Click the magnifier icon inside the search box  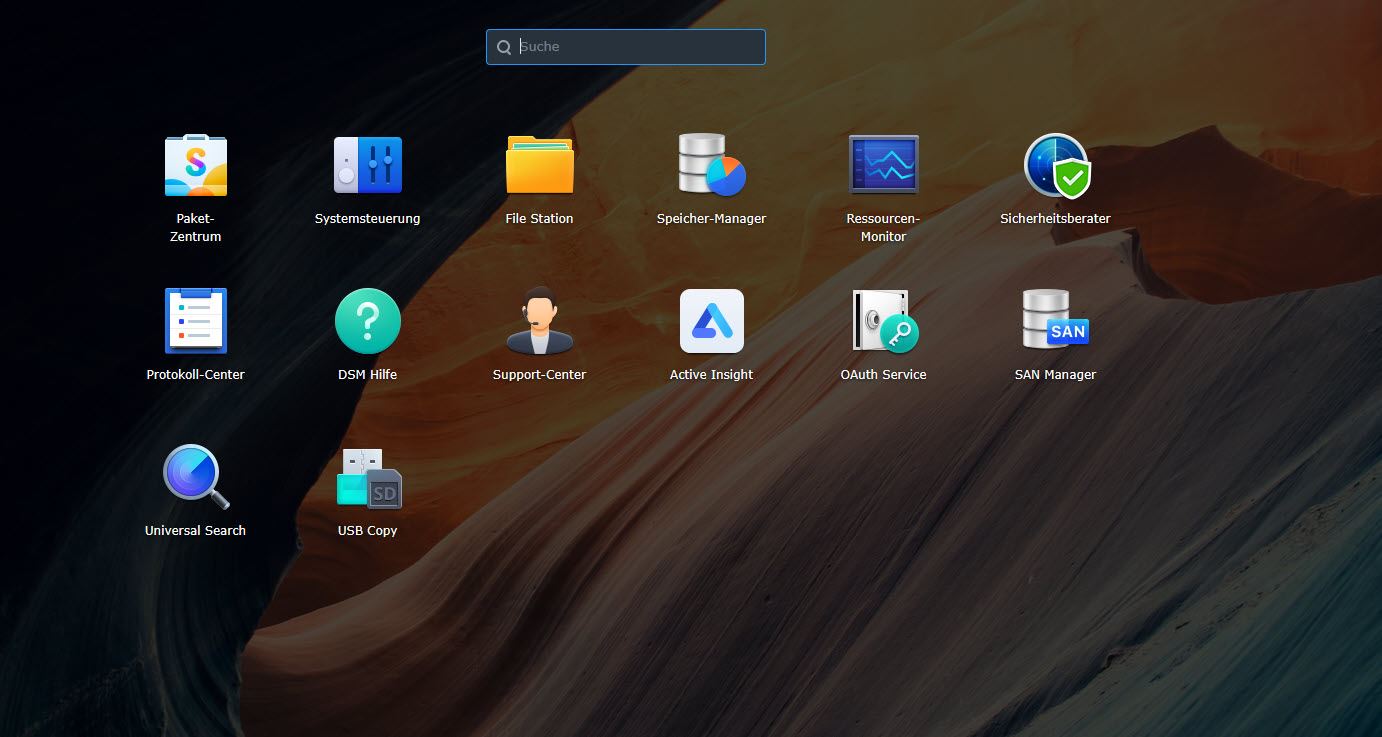[x=504, y=47]
